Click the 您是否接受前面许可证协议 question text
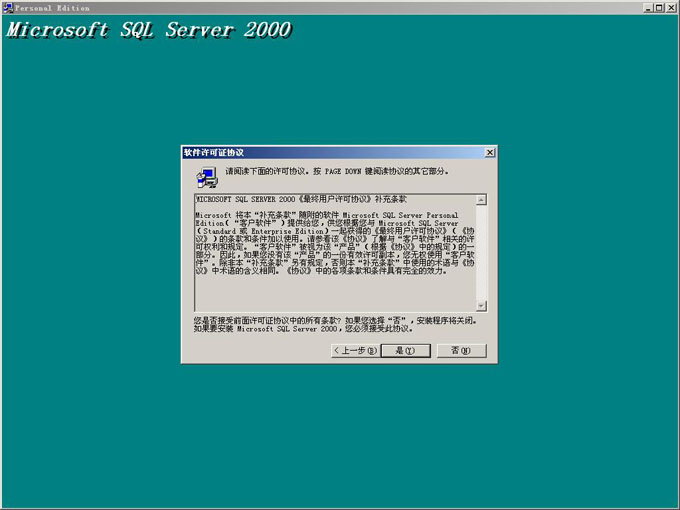The width and height of the screenshot is (680, 510). pyautogui.click(x=335, y=325)
